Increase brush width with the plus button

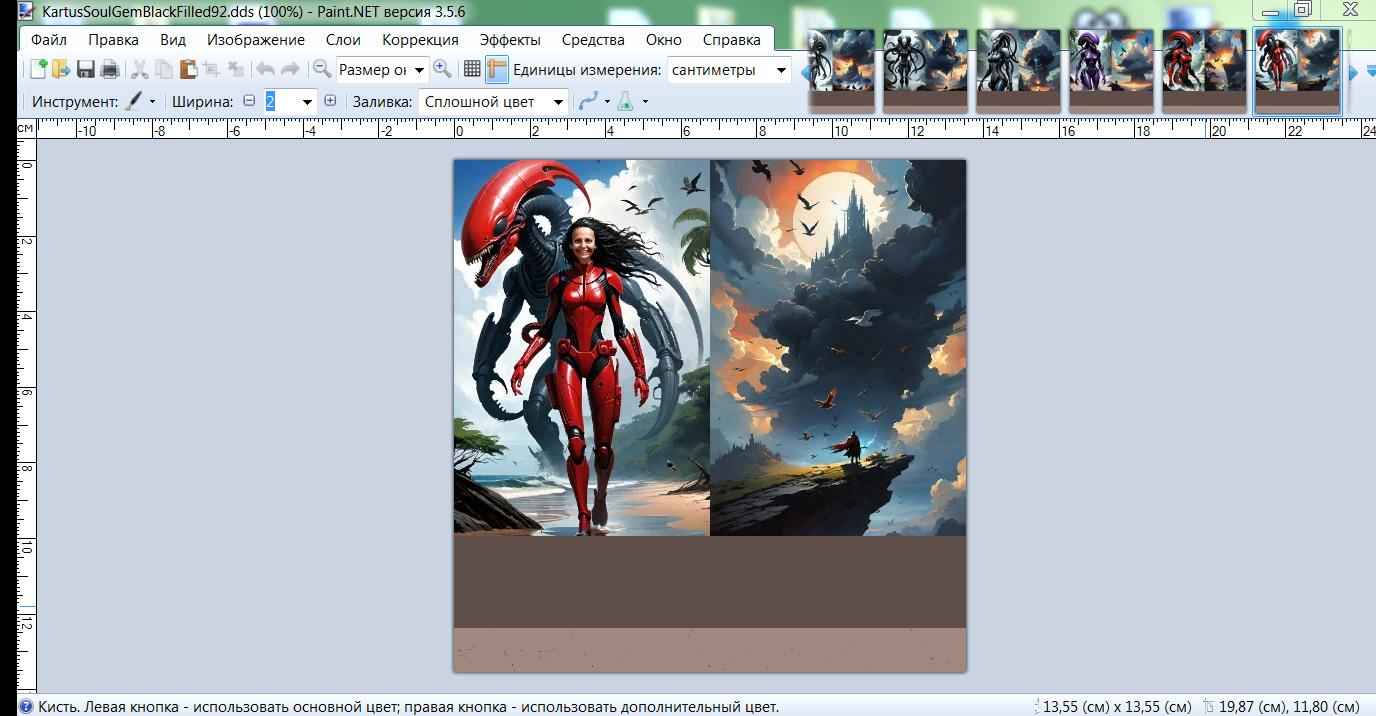pyautogui.click(x=330, y=101)
